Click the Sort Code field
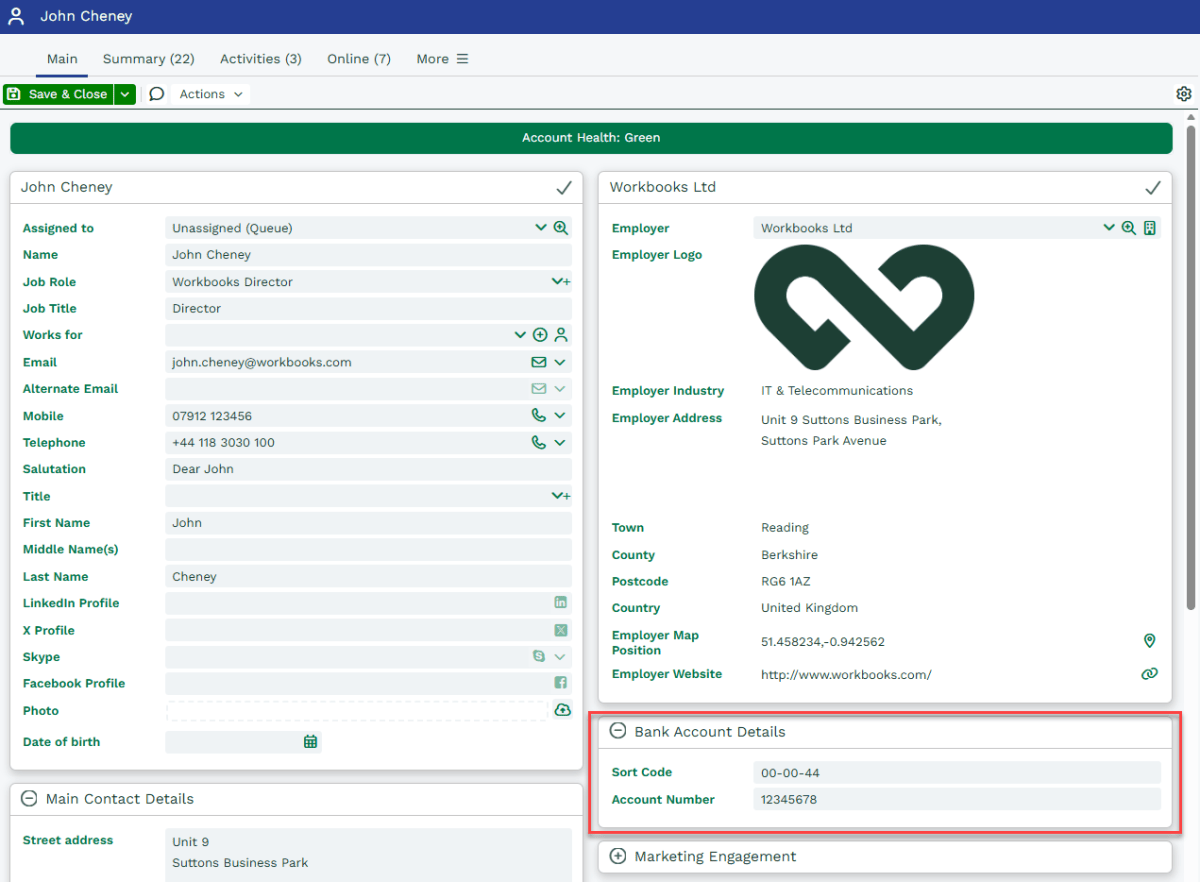 [957, 772]
